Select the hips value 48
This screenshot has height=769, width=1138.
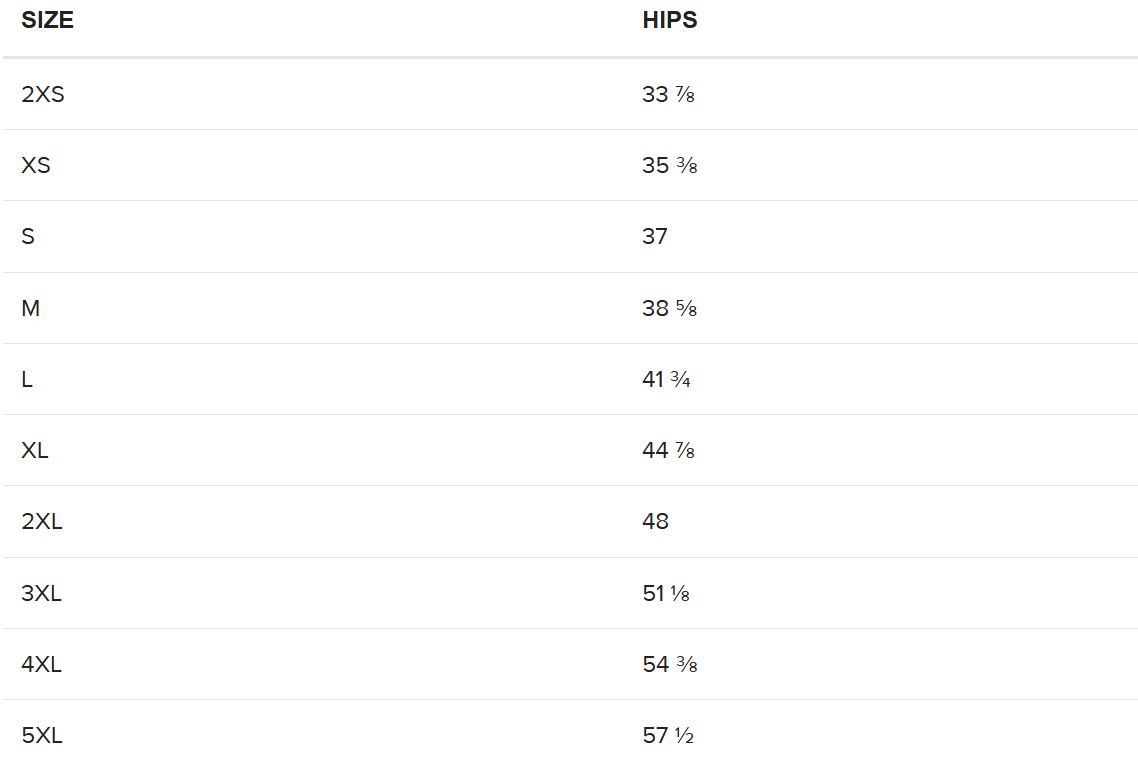coord(655,522)
